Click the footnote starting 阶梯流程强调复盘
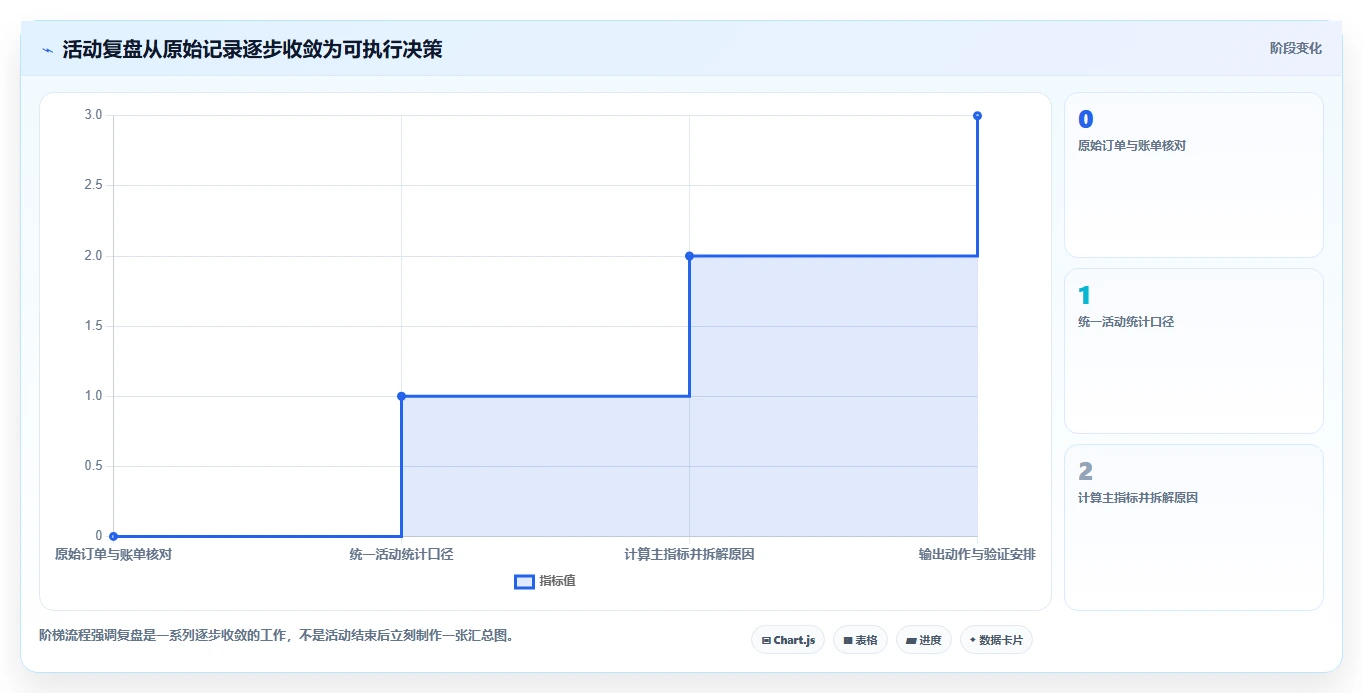 point(276,635)
